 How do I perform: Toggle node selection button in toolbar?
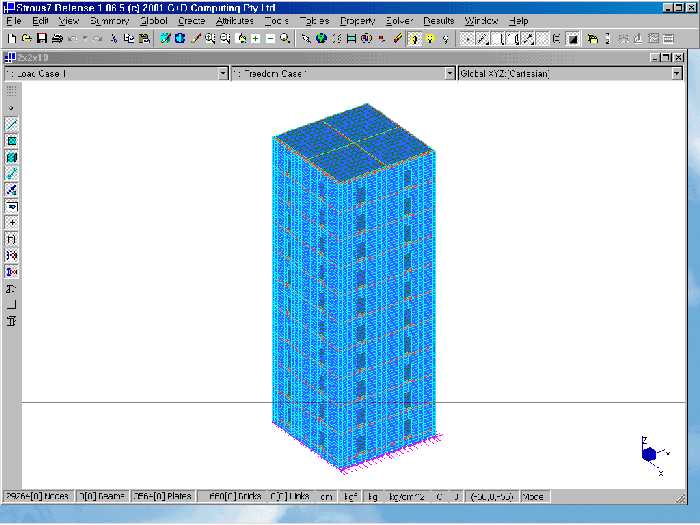(x=468, y=38)
